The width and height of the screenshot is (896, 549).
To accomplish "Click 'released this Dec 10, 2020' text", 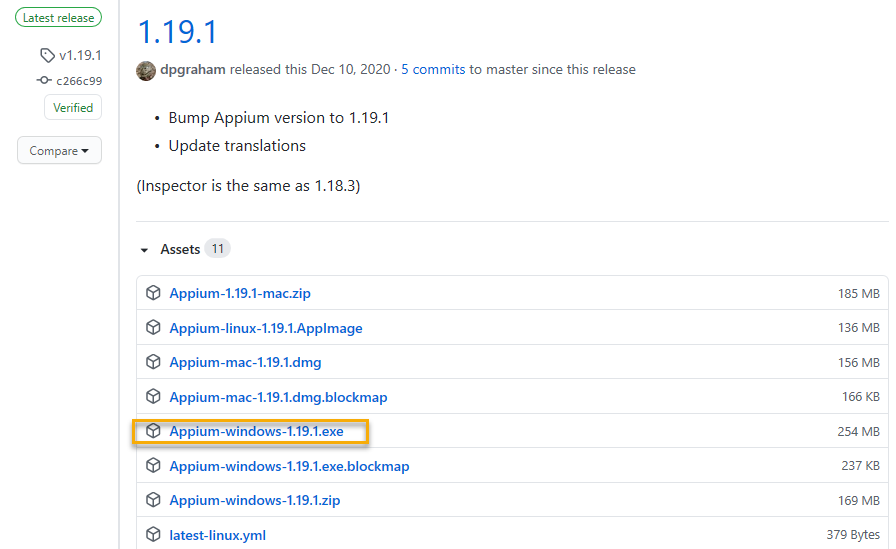I will pyautogui.click(x=310, y=70).
